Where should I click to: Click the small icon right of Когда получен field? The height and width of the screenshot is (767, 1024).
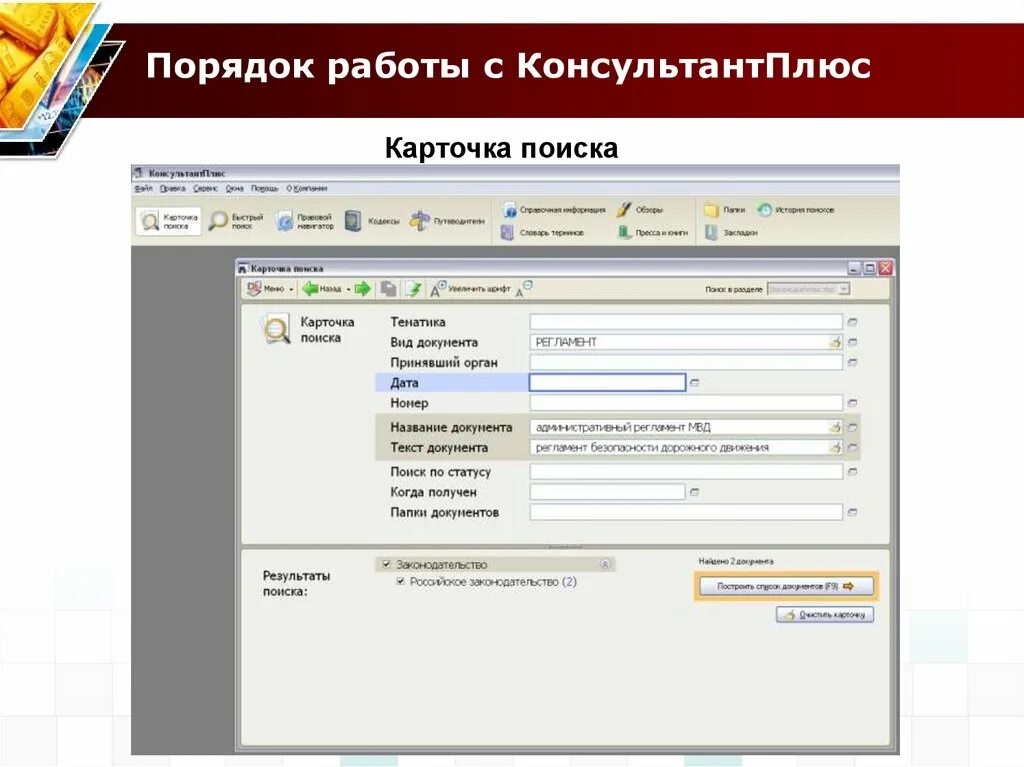coord(694,492)
